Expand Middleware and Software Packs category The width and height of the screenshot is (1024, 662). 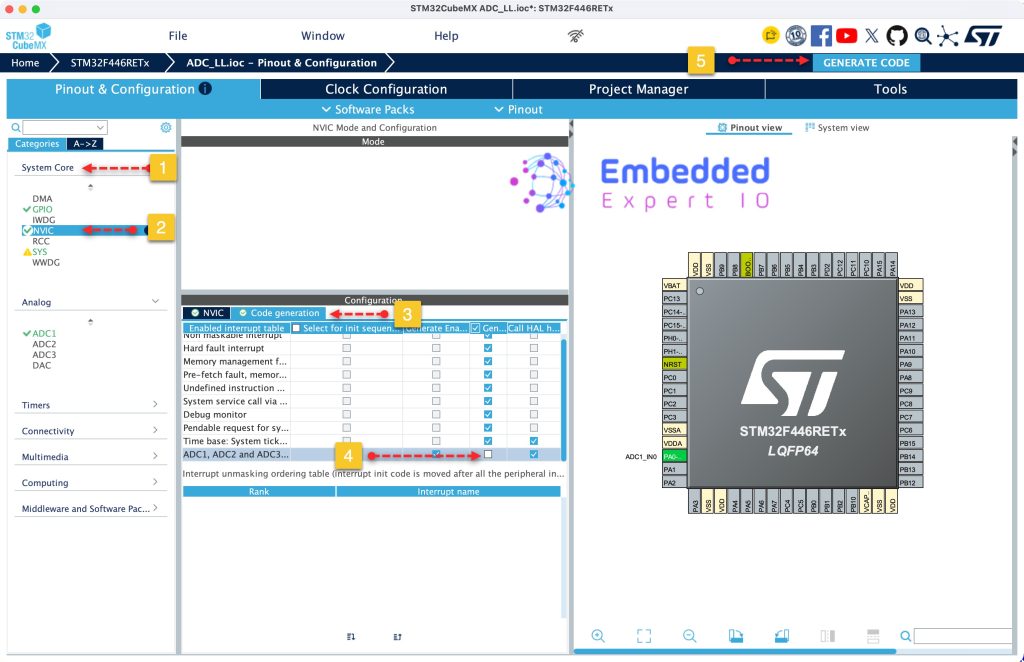point(89,509)
